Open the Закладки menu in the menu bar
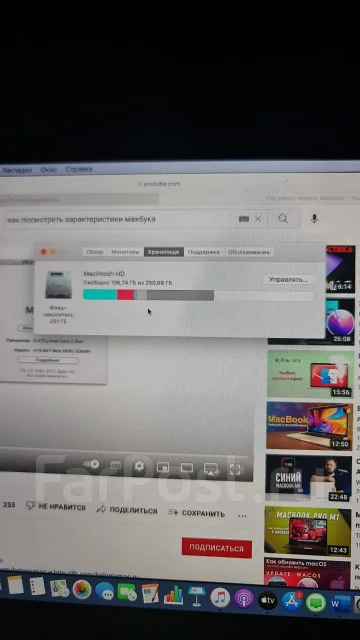The image size is (360, 640). pos(16,170)
